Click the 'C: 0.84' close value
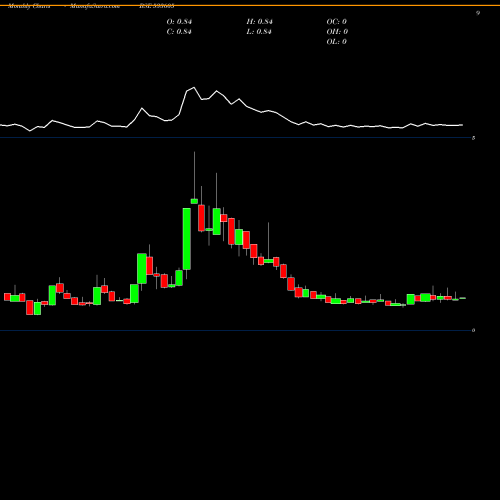Image resolution: width=500 pixels, height=500 pixels. (x=179, y=32)
